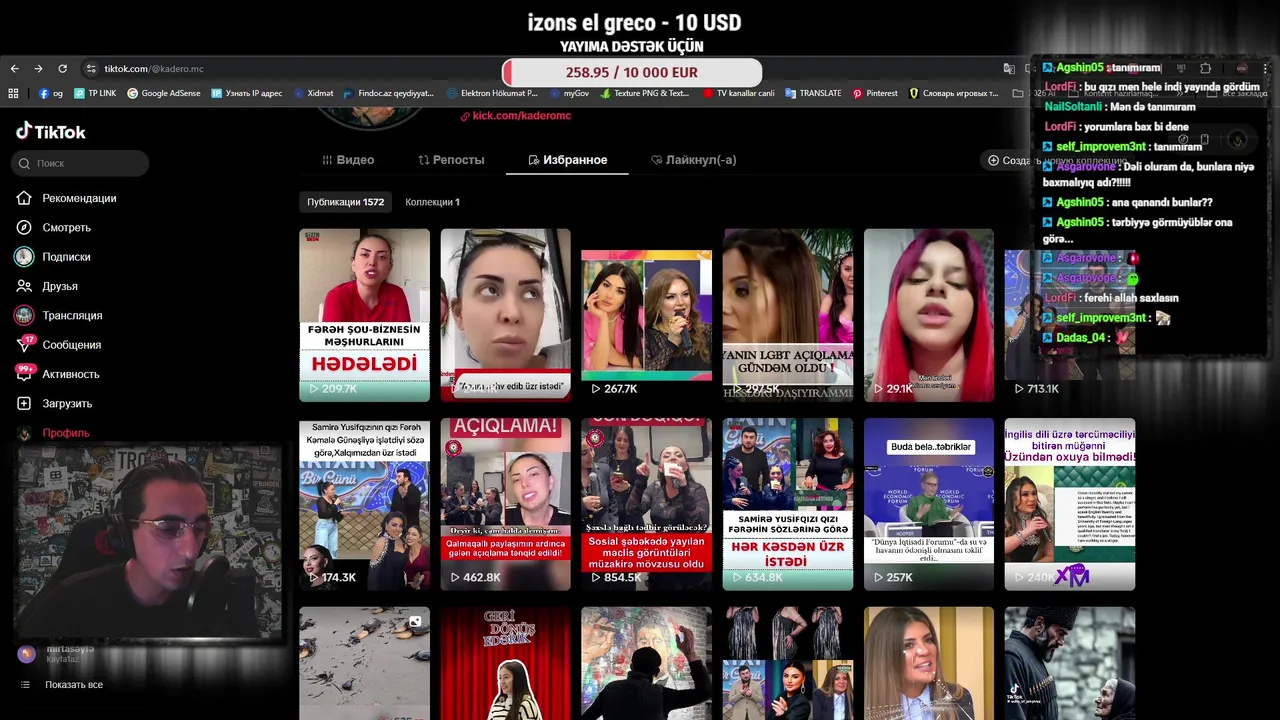
Task: Open TRANSLATE bookmark
Action: (x=813, y=93)
